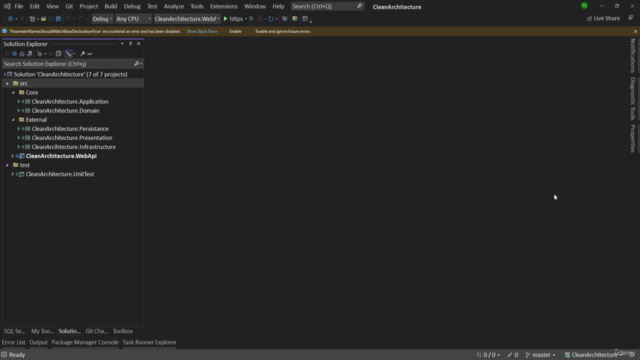Close the yellow notification bar
Screen dimensions: 640x360
635,31
